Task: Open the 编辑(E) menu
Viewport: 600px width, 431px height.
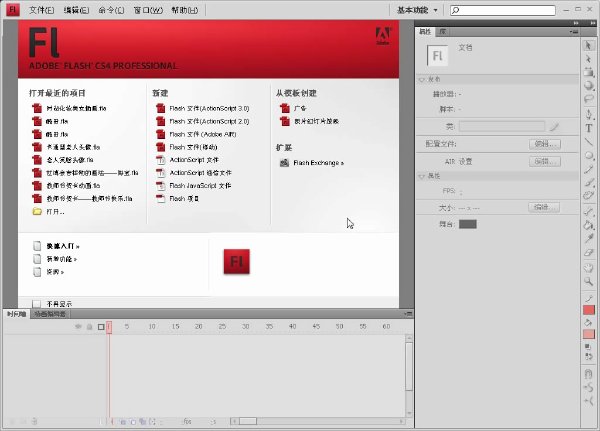Action: click(76, 10)
